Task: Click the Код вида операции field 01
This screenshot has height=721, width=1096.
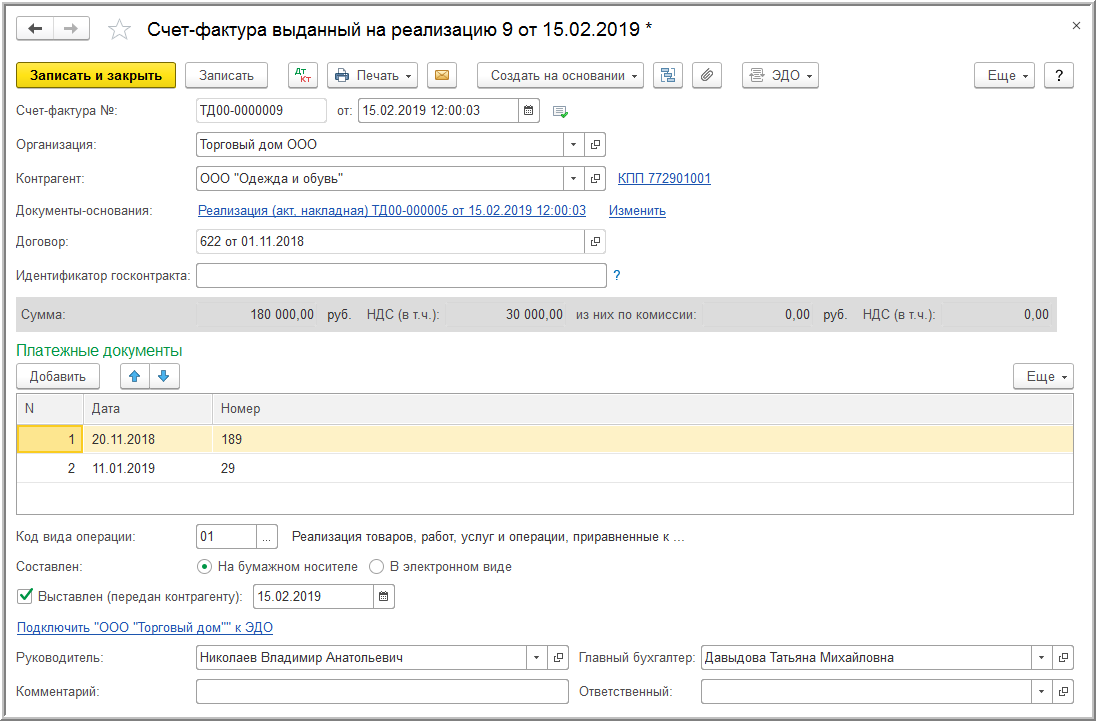Action: coord(227,537)
